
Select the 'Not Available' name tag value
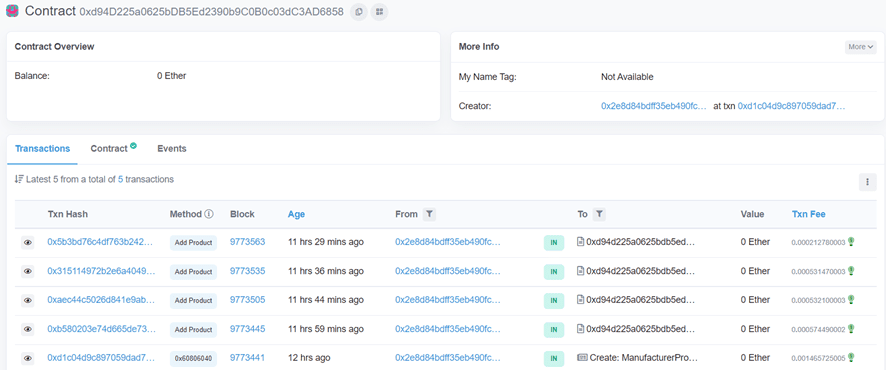tap(627, 77)
